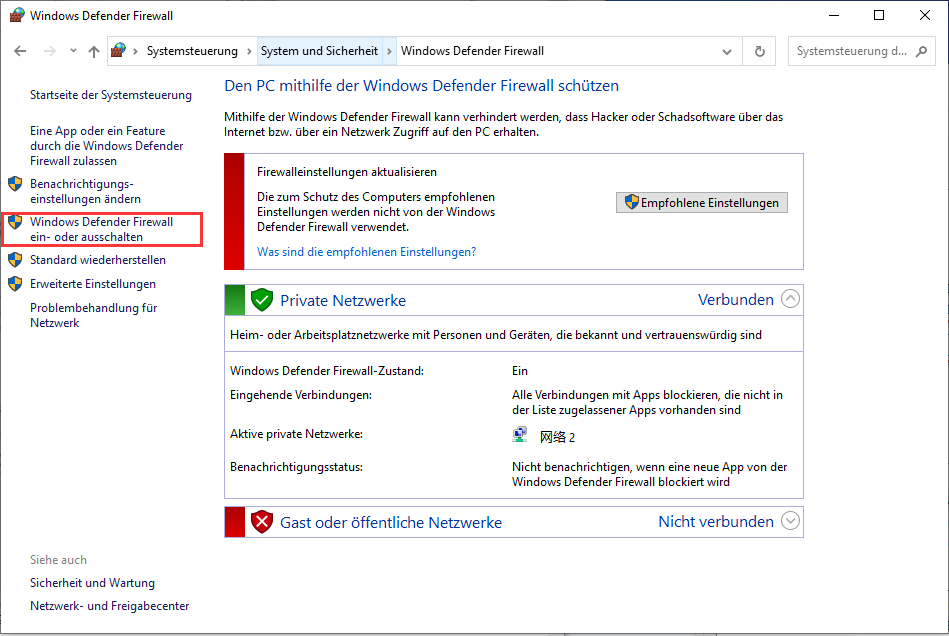Viewport: 949px width, 636px height.
Task: Click shield icon beside Erweiterte Einstellungen
Action: pos(15,284)
